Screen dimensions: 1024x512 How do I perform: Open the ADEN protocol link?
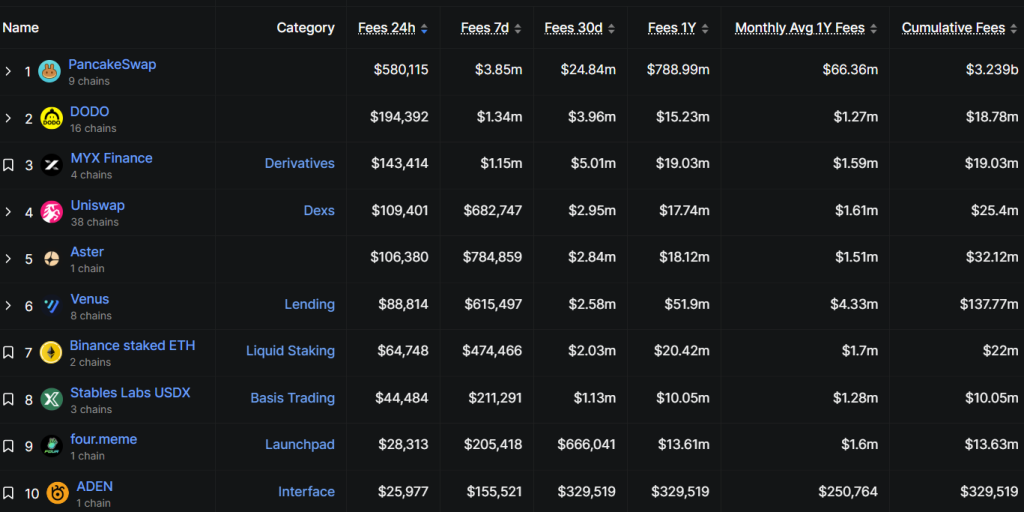[95, 487]
